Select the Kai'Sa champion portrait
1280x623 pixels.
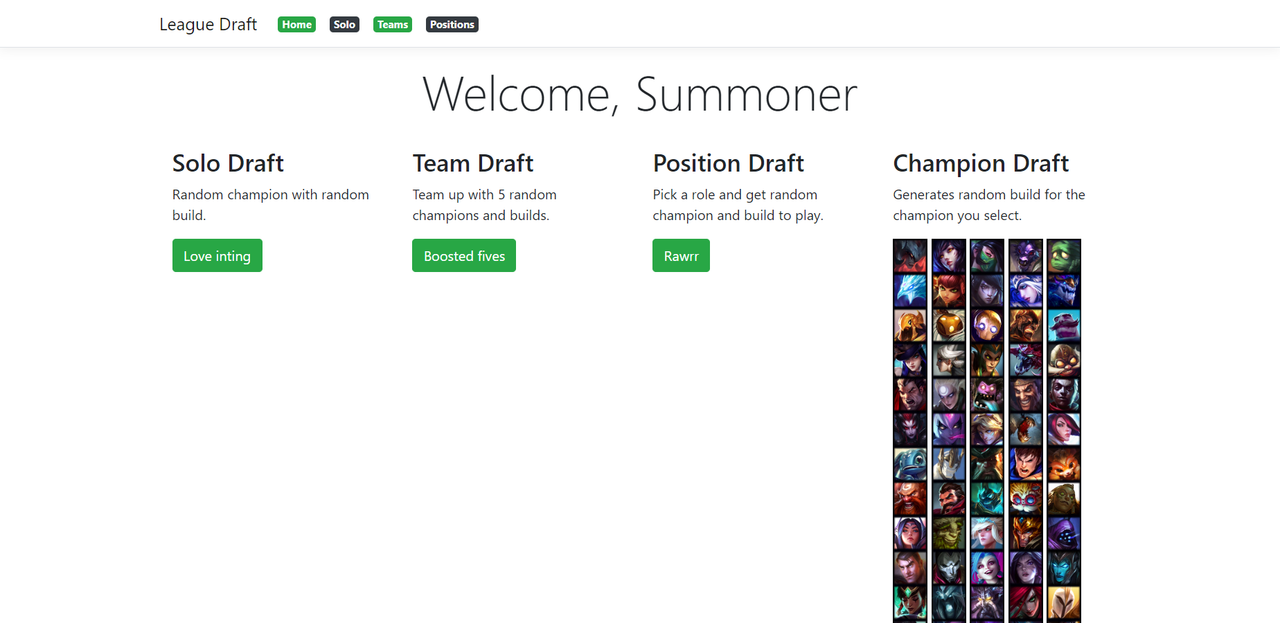click(1025, 567)
